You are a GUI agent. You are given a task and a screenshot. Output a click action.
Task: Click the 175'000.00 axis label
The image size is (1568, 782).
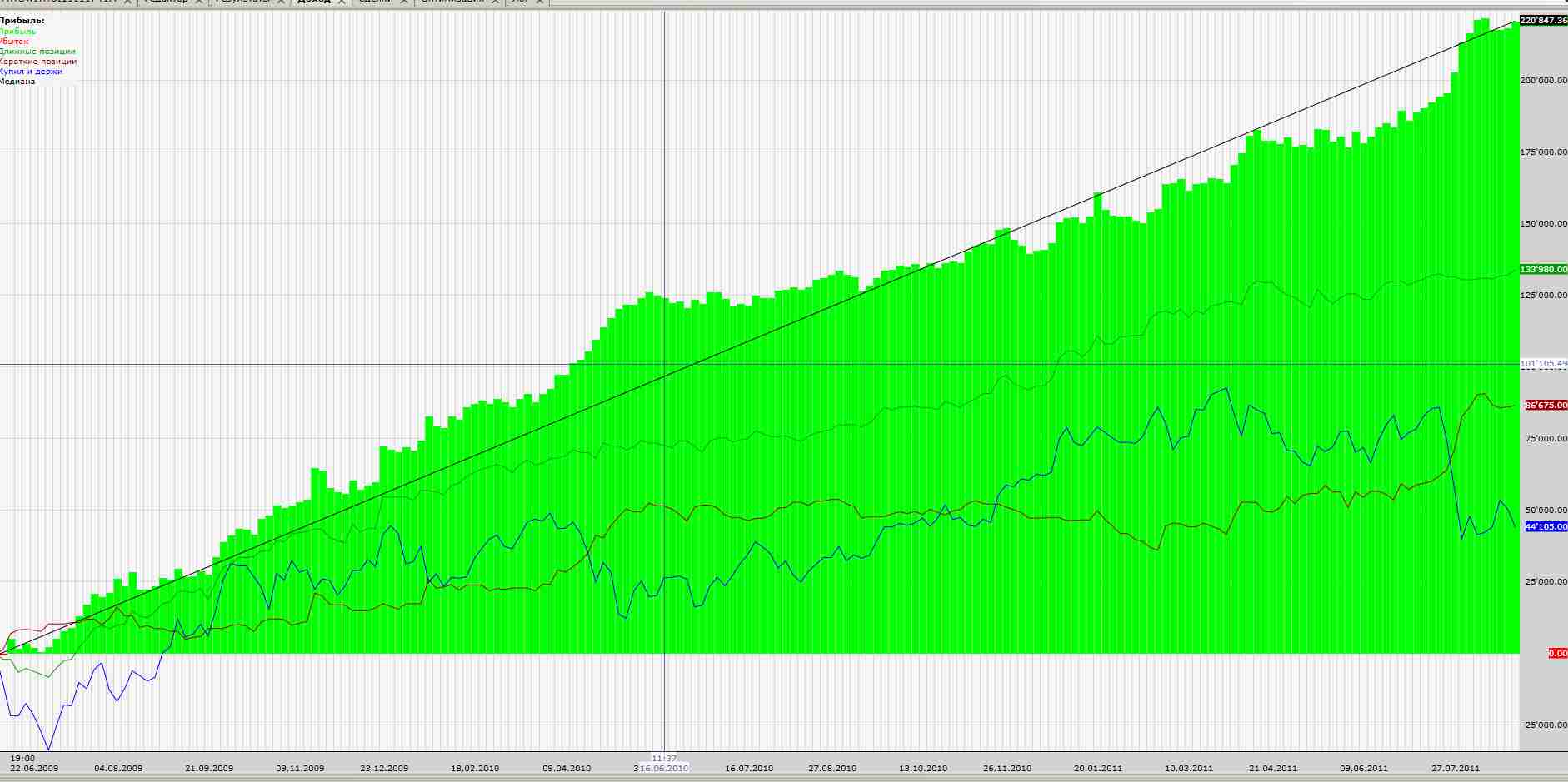point(1544,152)
